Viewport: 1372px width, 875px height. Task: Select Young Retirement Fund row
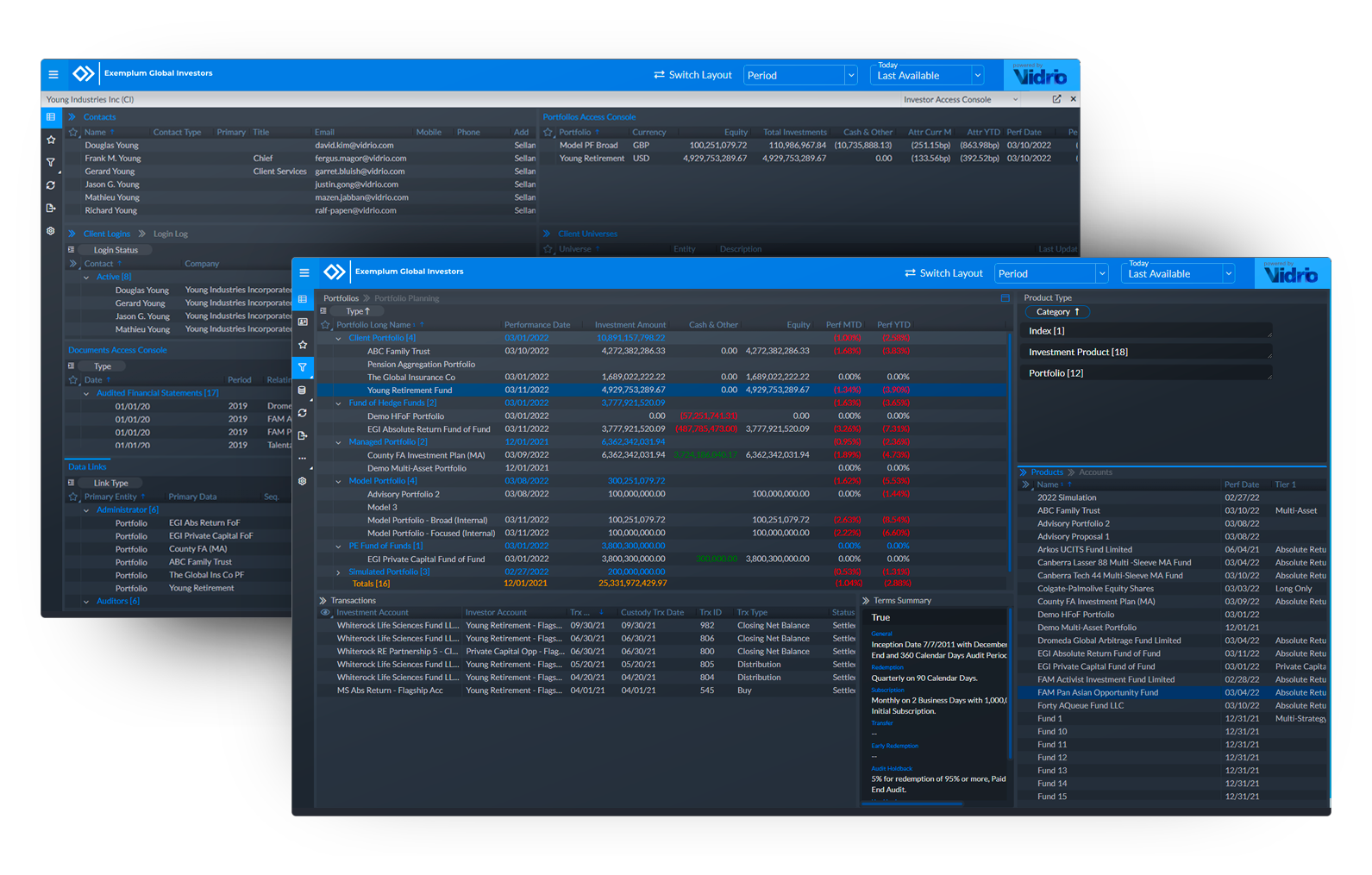point(662,391)
